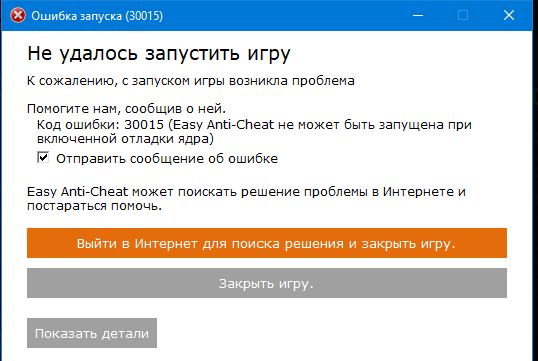Click the heading 'Не удалось запустить игру'
538x361 pixels.
coord(159,54)
